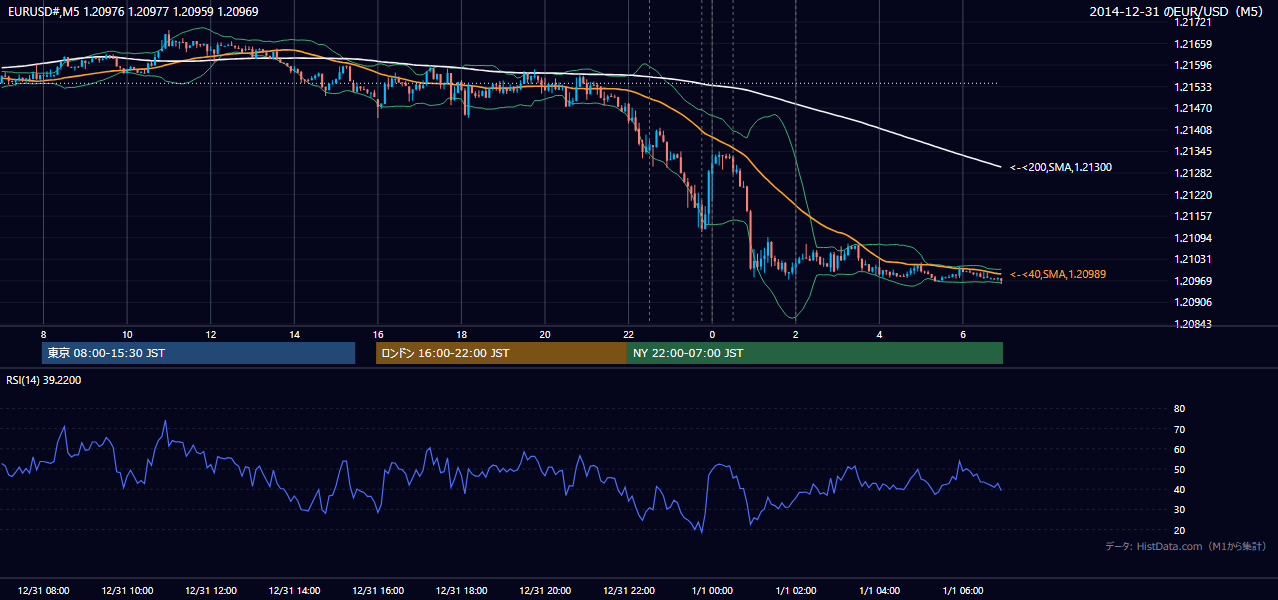Click the 12/31 16:00 time label

pos(378,590)
